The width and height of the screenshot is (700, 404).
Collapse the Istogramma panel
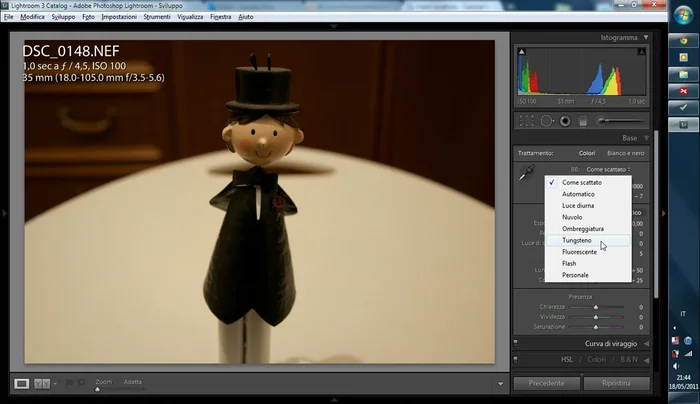(645, 38)
